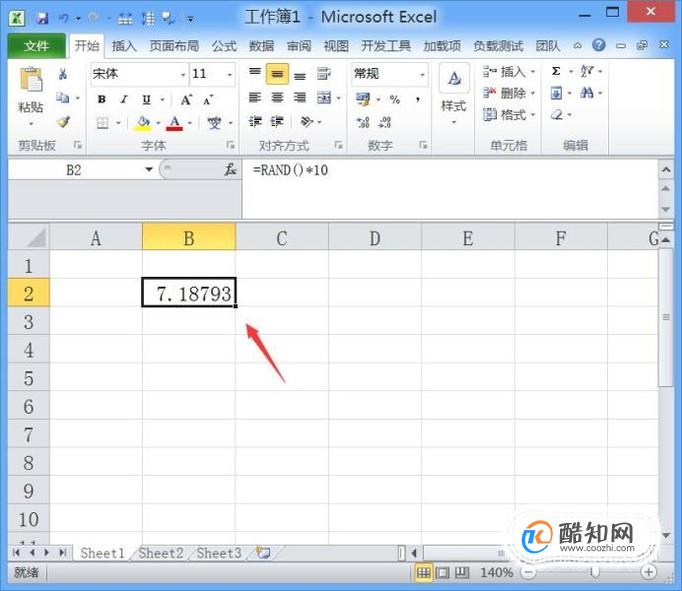Increase decimal places
The height and width of the screenshot is (591, 682).
tap(363, 123)
